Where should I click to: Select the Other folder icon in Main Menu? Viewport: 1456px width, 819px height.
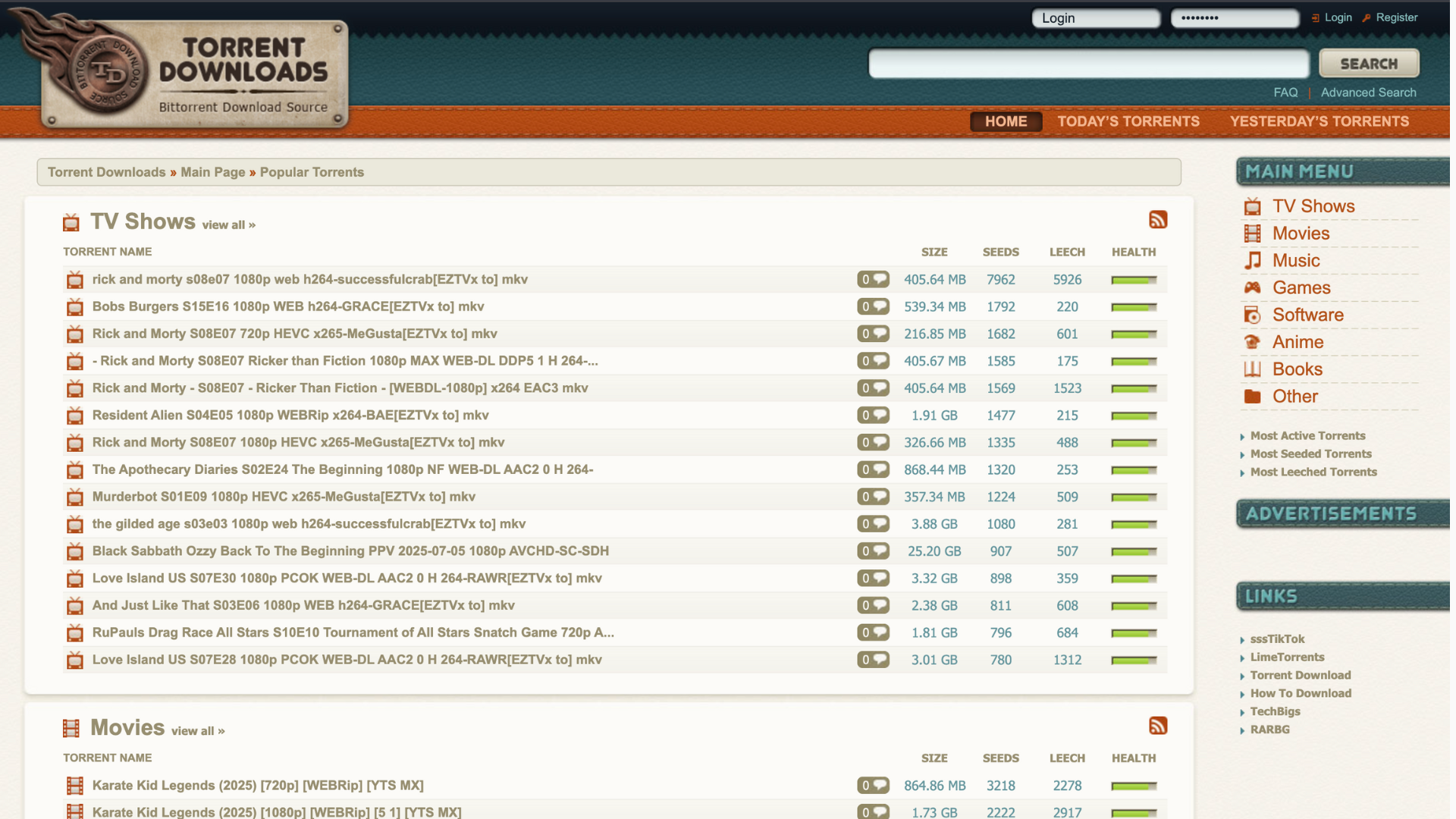point(1251,396)
